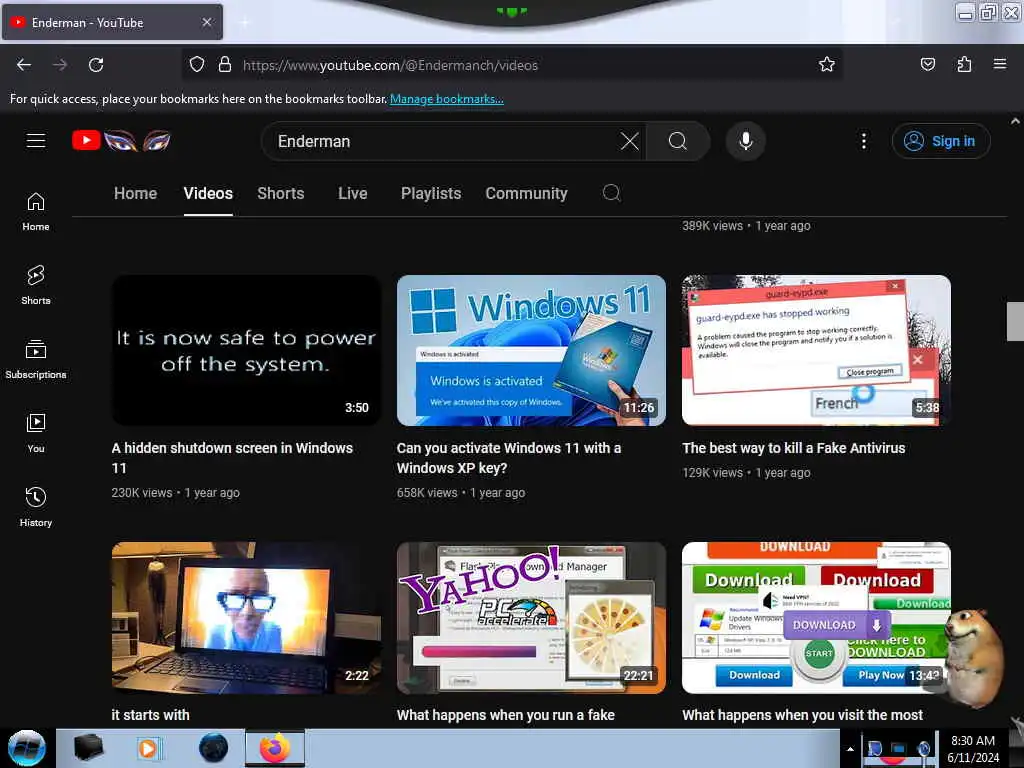Click the Enderman - YouTube browser tab

click(112, 22)
